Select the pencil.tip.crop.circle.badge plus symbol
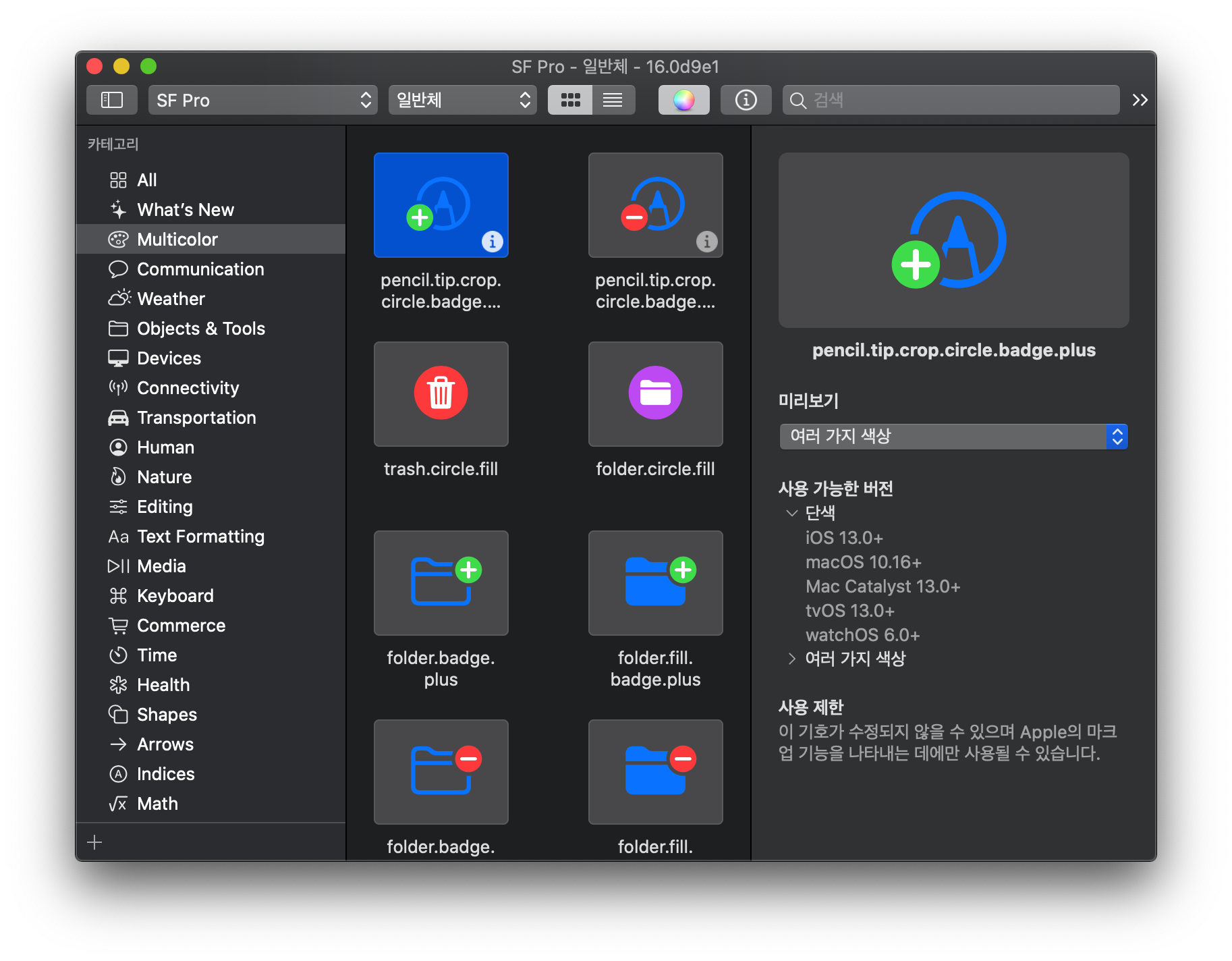The height and width of the screenshot is (961, 1232). [x=441, y=205]
